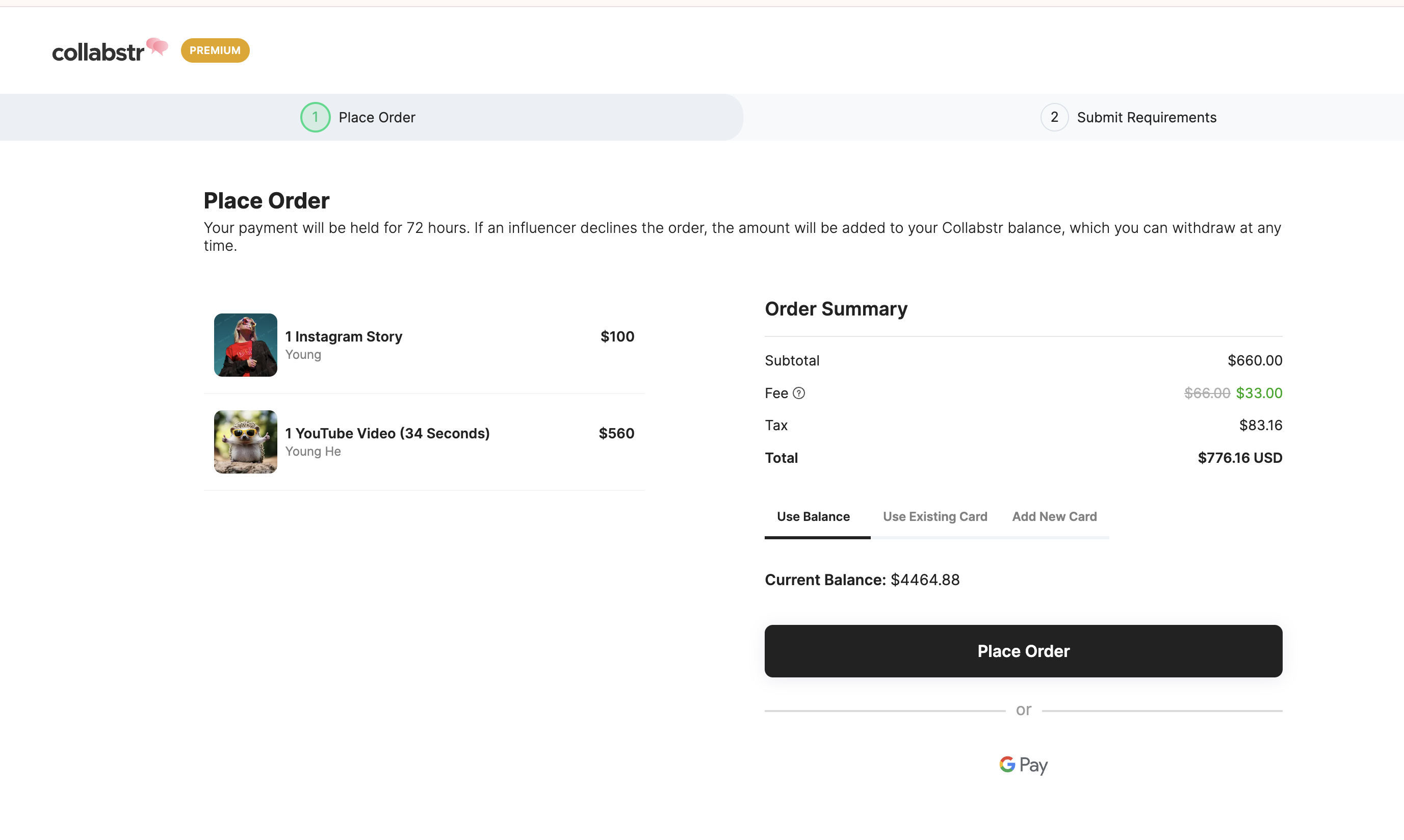
Task: Click influencer name 'Young He'
Action: (313, 451)
